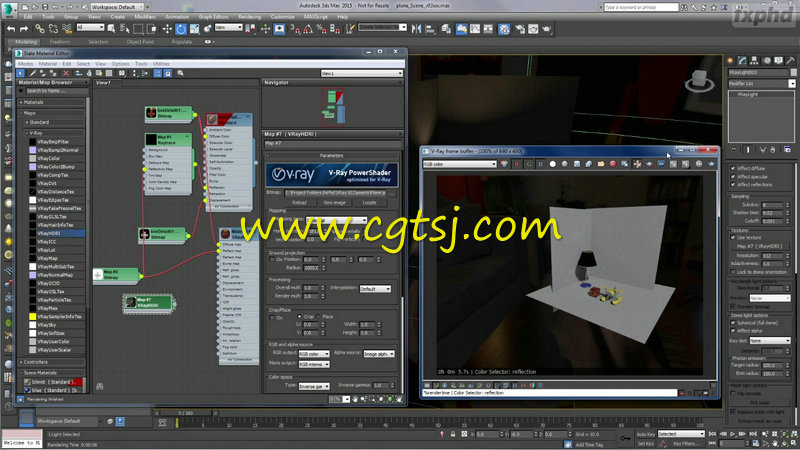Enable the Crop/Place On checkbox
This screenshot has width=800, height=450.
coord(272,317)
